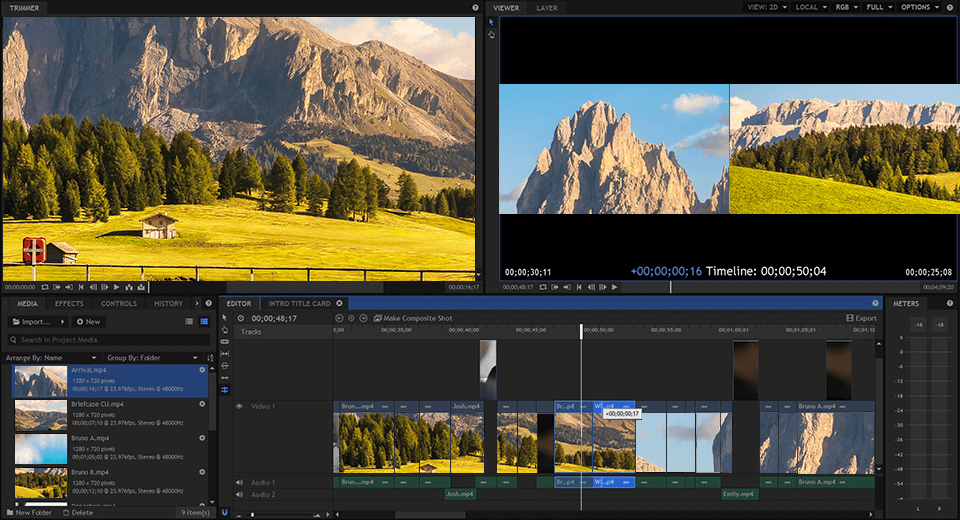
Task: Click the New Folder button
Action: pos(28,512)
